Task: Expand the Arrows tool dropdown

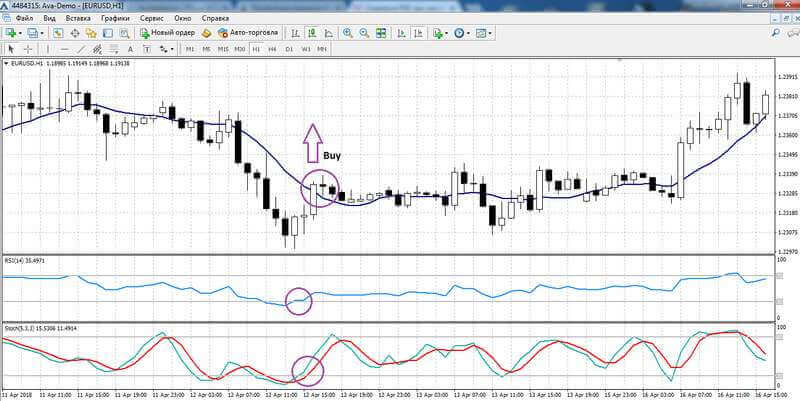Action: (172, 49)
